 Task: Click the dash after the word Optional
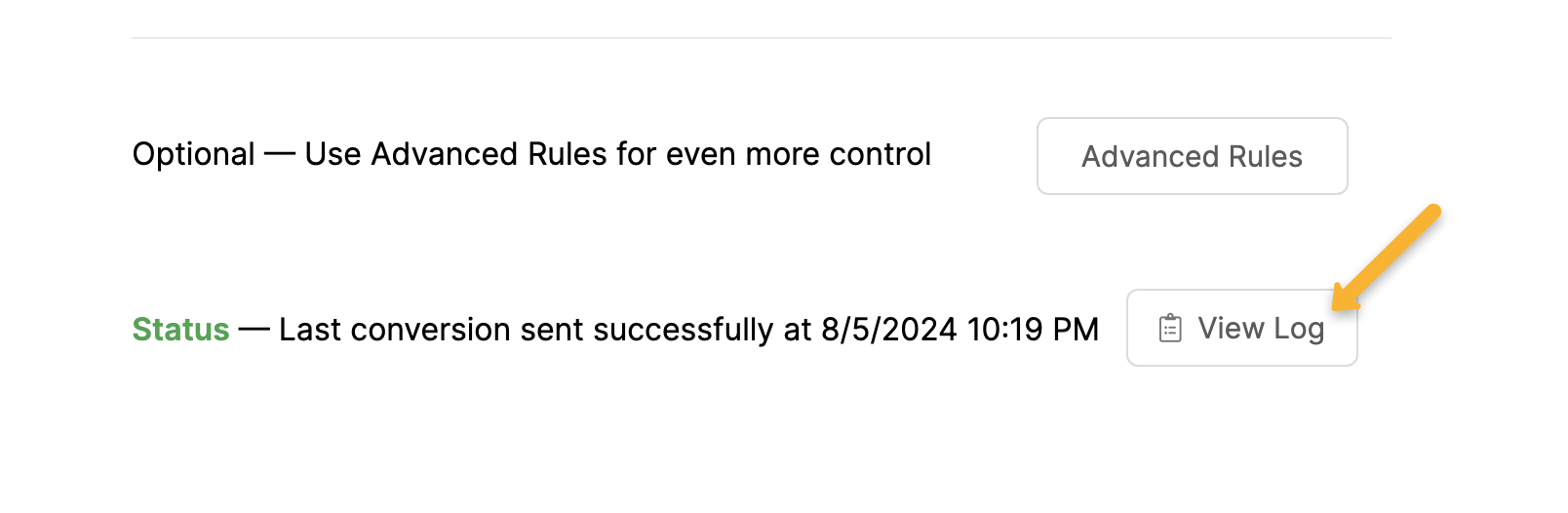coord(280,154)
